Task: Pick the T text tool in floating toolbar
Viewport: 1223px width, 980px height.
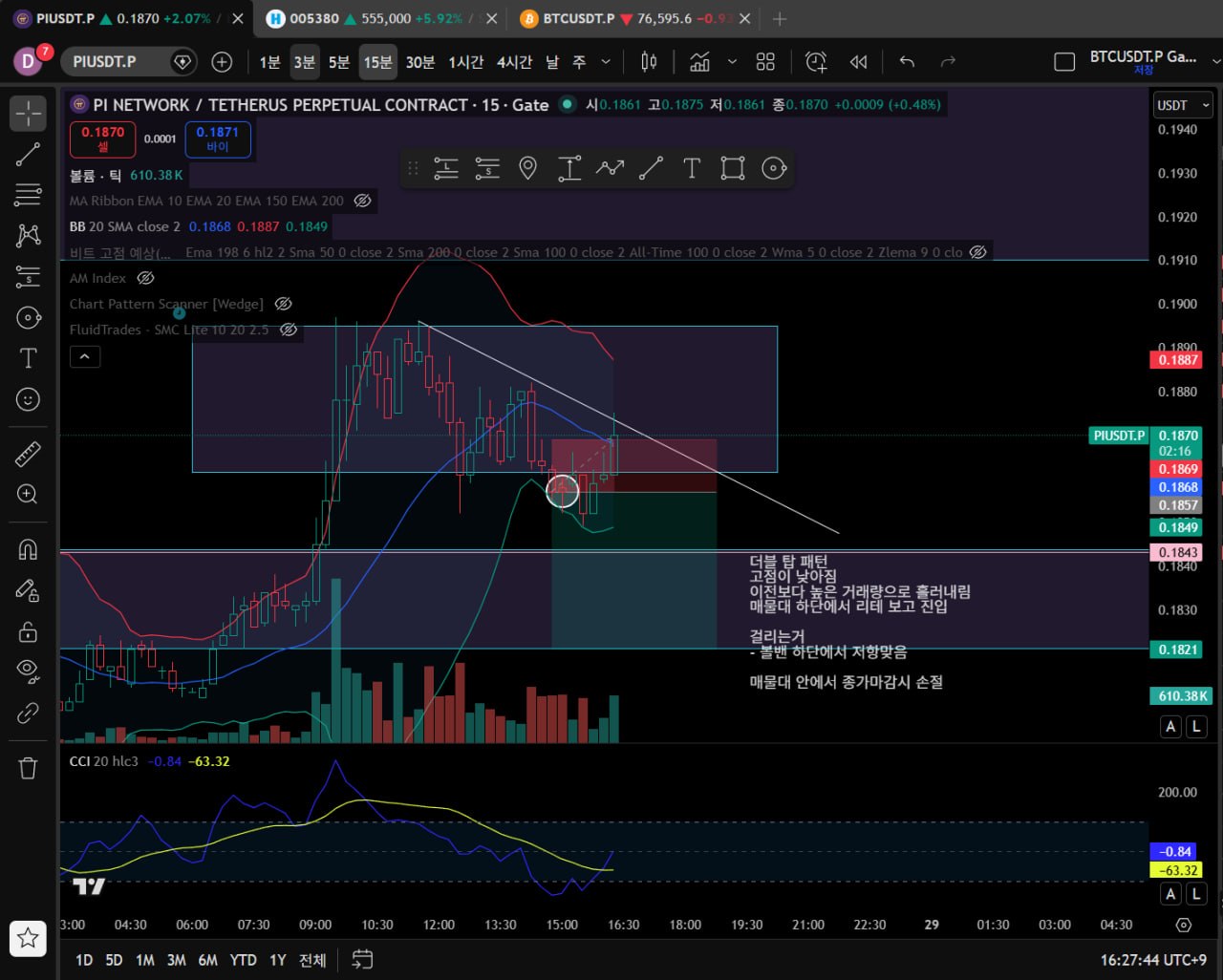Action: [692, 169]
